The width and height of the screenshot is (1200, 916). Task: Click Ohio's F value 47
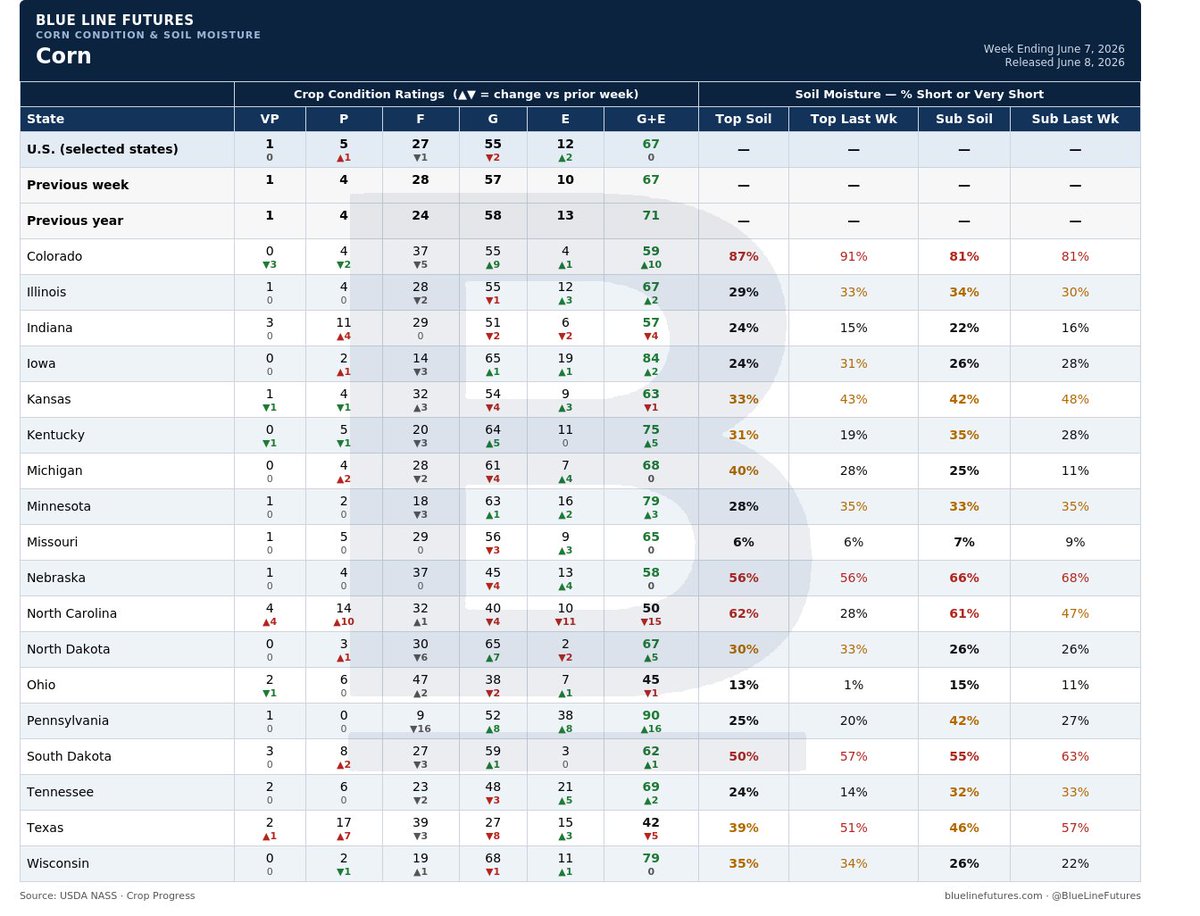(420, 680)
